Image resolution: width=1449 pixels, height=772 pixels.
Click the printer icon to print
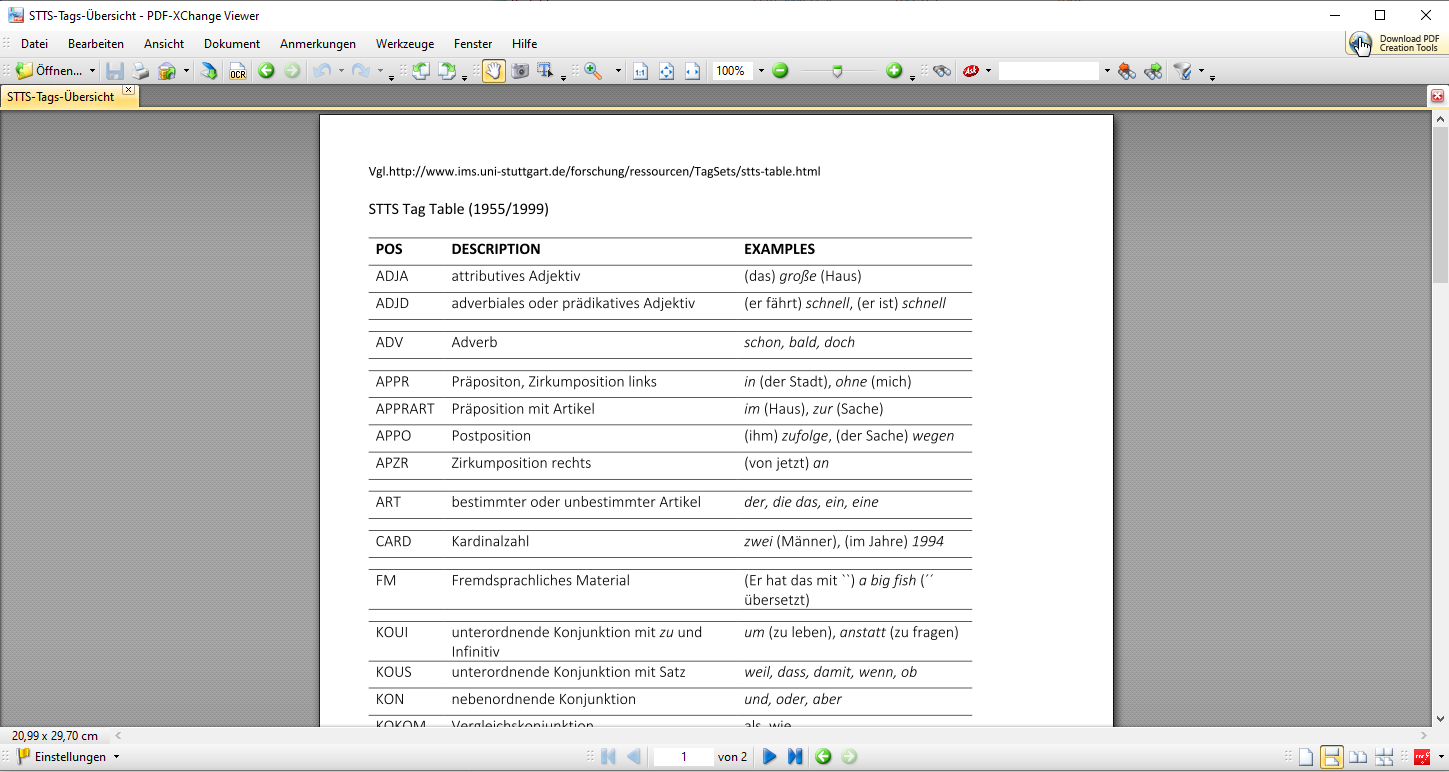click(141, 71)
